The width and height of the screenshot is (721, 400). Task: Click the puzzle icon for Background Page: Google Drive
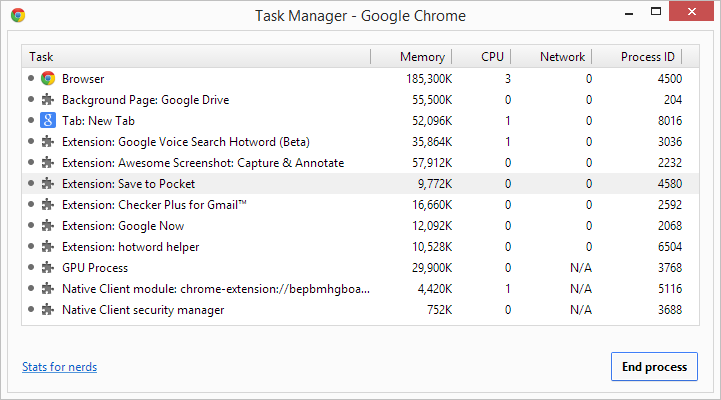tap(48, 100)
